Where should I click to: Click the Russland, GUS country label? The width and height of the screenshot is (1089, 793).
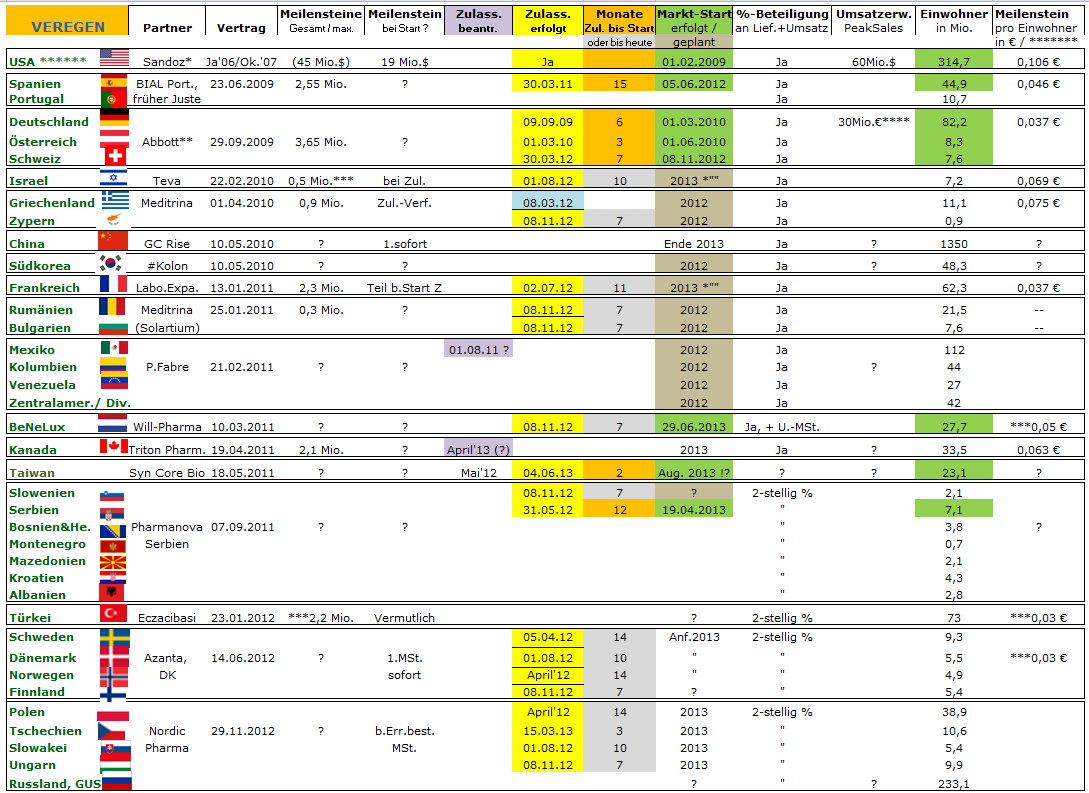coord(54,783)
